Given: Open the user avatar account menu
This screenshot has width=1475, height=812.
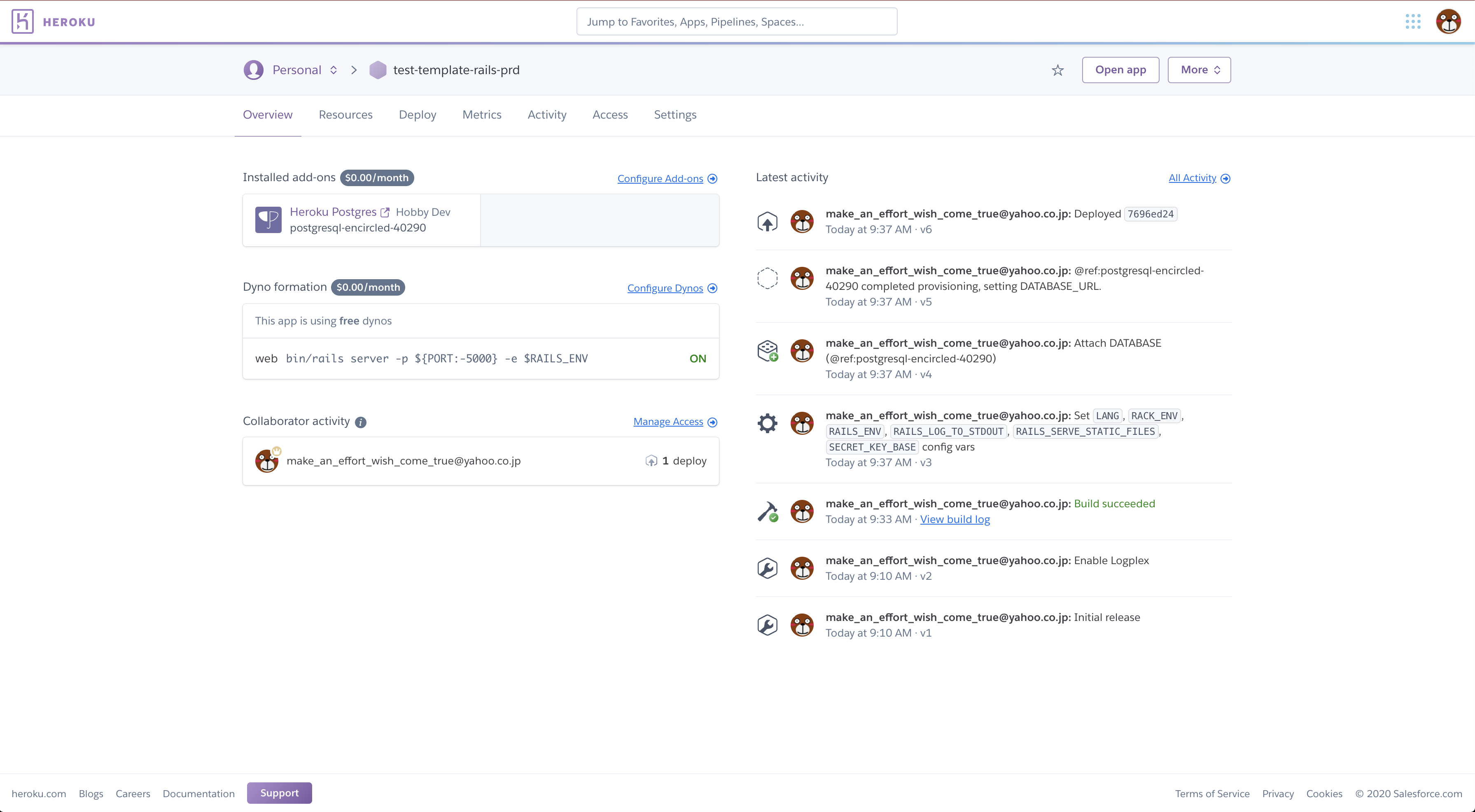Looking at the screenshot, I should pos(1448,22).
